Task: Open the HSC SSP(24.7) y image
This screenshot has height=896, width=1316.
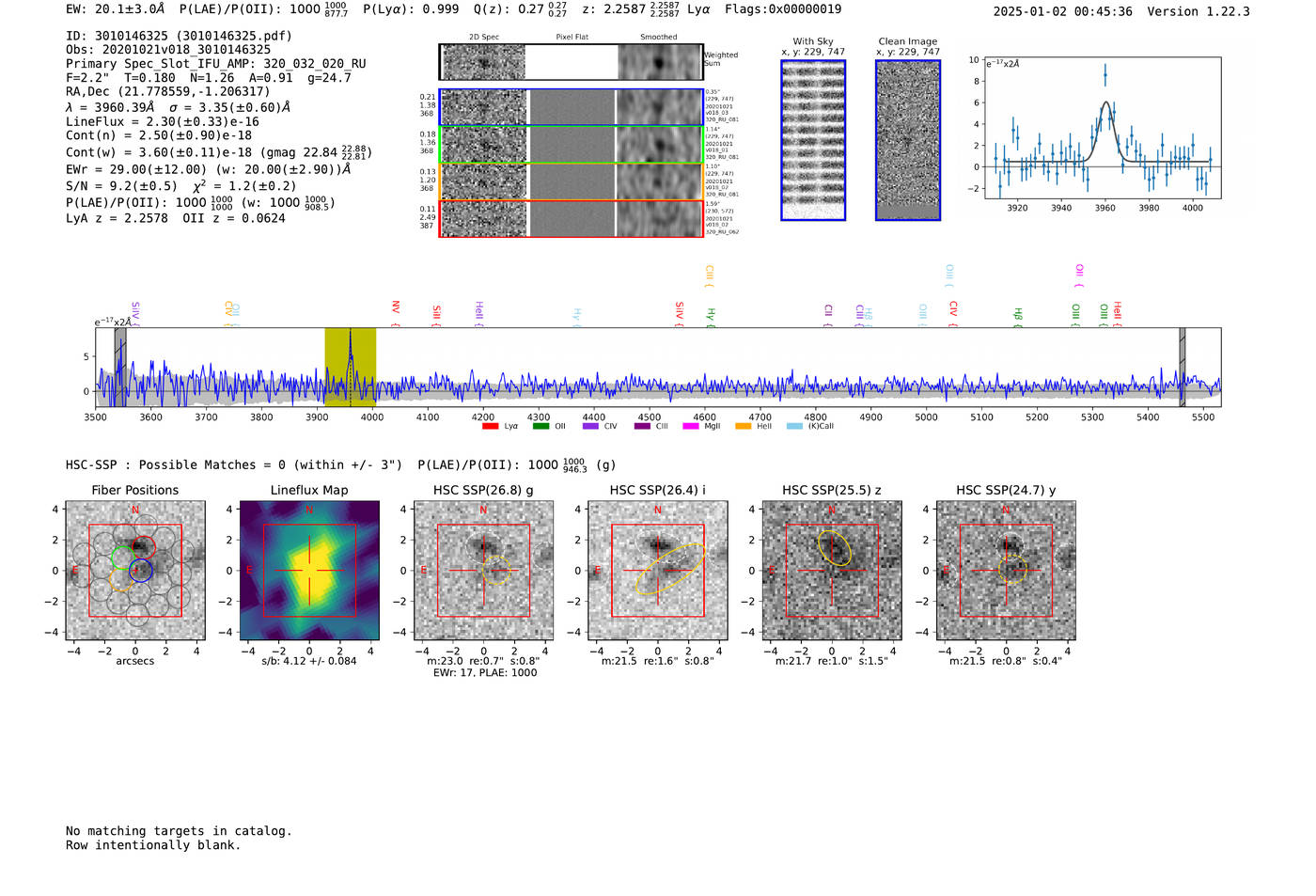Action: point(1006,570)
